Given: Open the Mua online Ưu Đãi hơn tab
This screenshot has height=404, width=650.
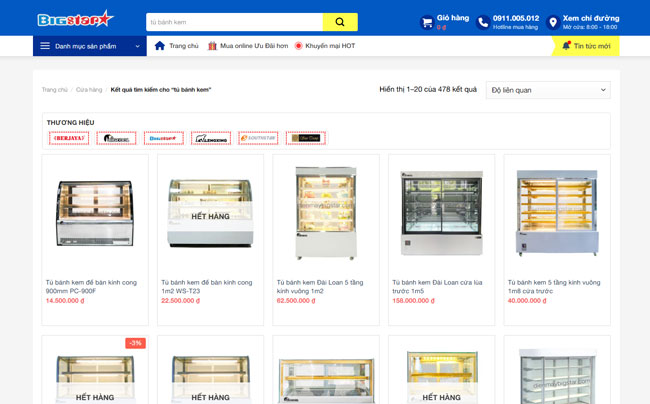Looking at the screenshot, I should tap(253, 46).
